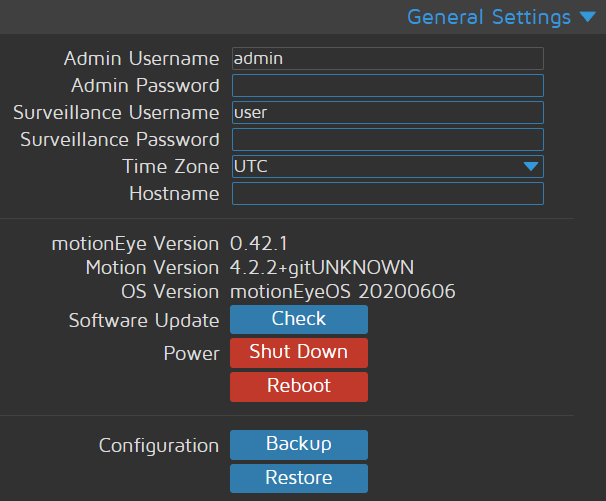Click the Shut Down button
This screenshot has height=501, width=606.
299,353
